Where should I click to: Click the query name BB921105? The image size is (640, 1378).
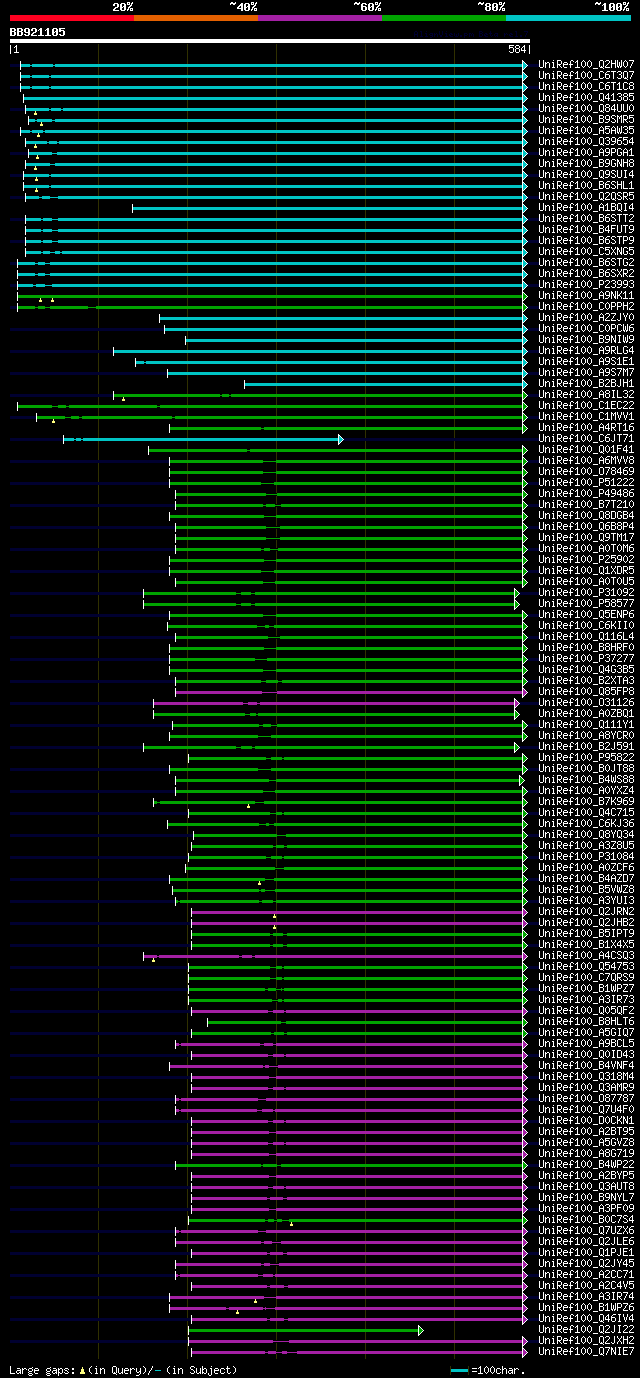click(x=37, y=32)
